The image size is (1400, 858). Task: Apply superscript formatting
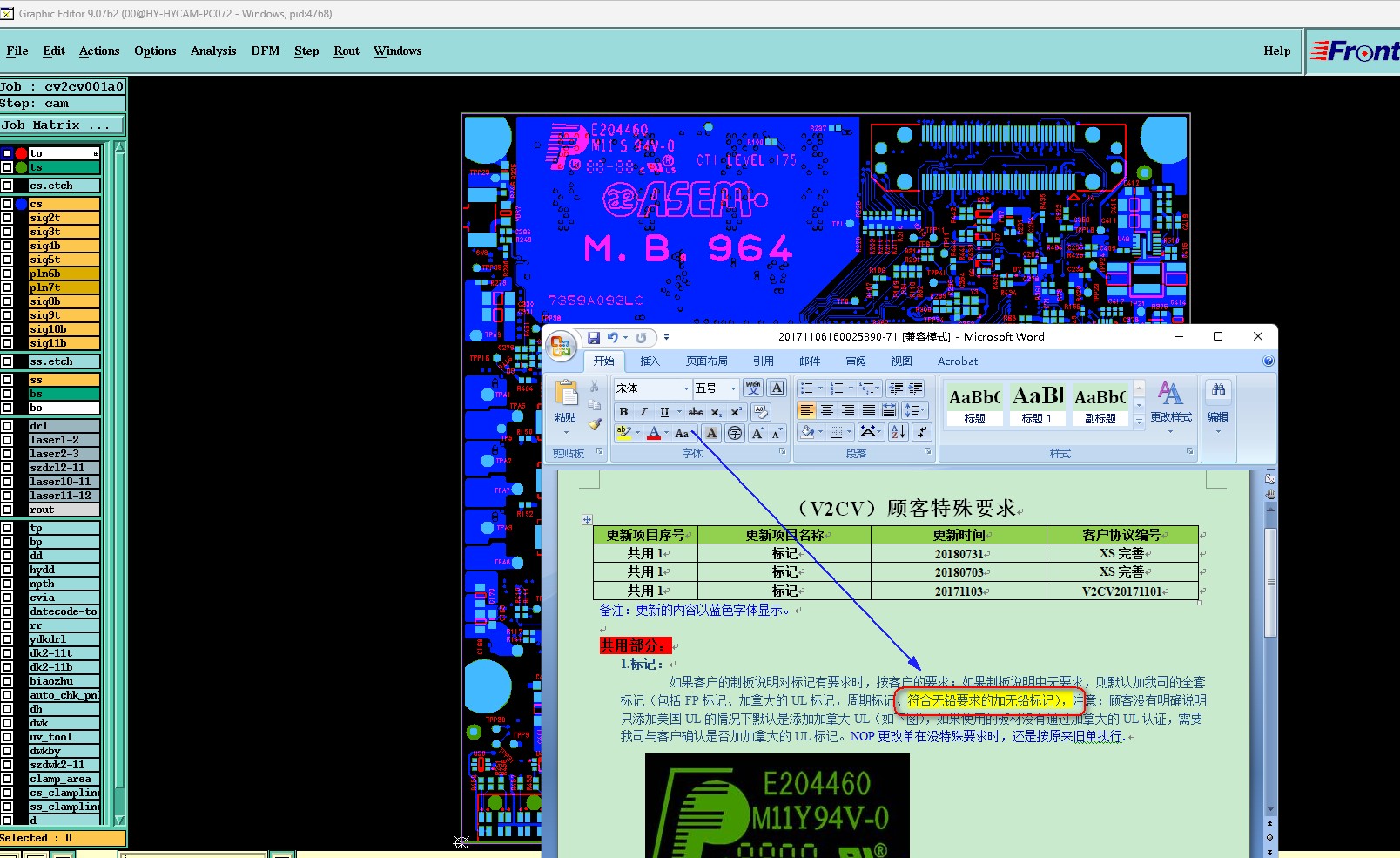[736, 412]
